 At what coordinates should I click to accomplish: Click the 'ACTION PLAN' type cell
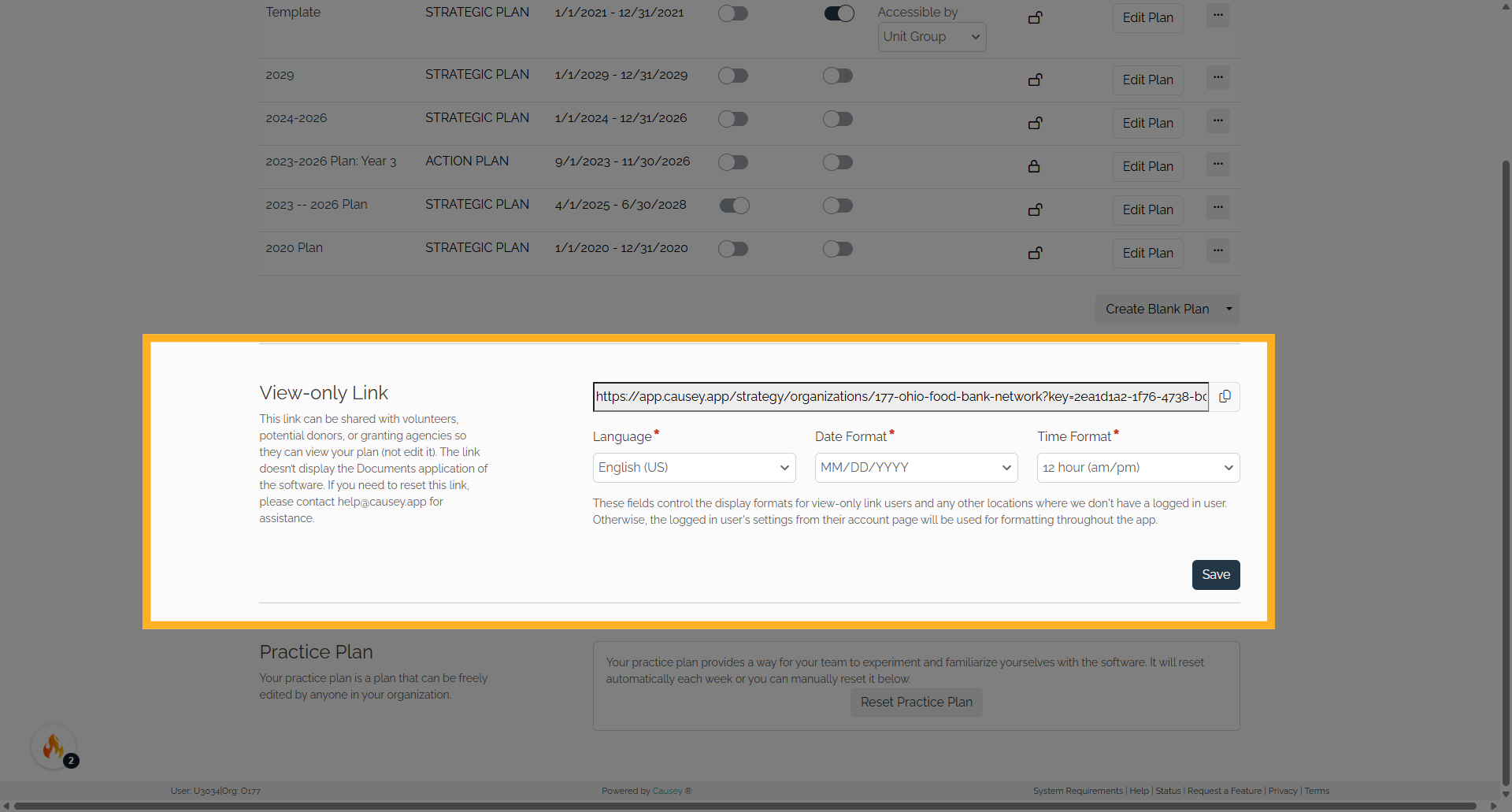click(x=467, y=161)
